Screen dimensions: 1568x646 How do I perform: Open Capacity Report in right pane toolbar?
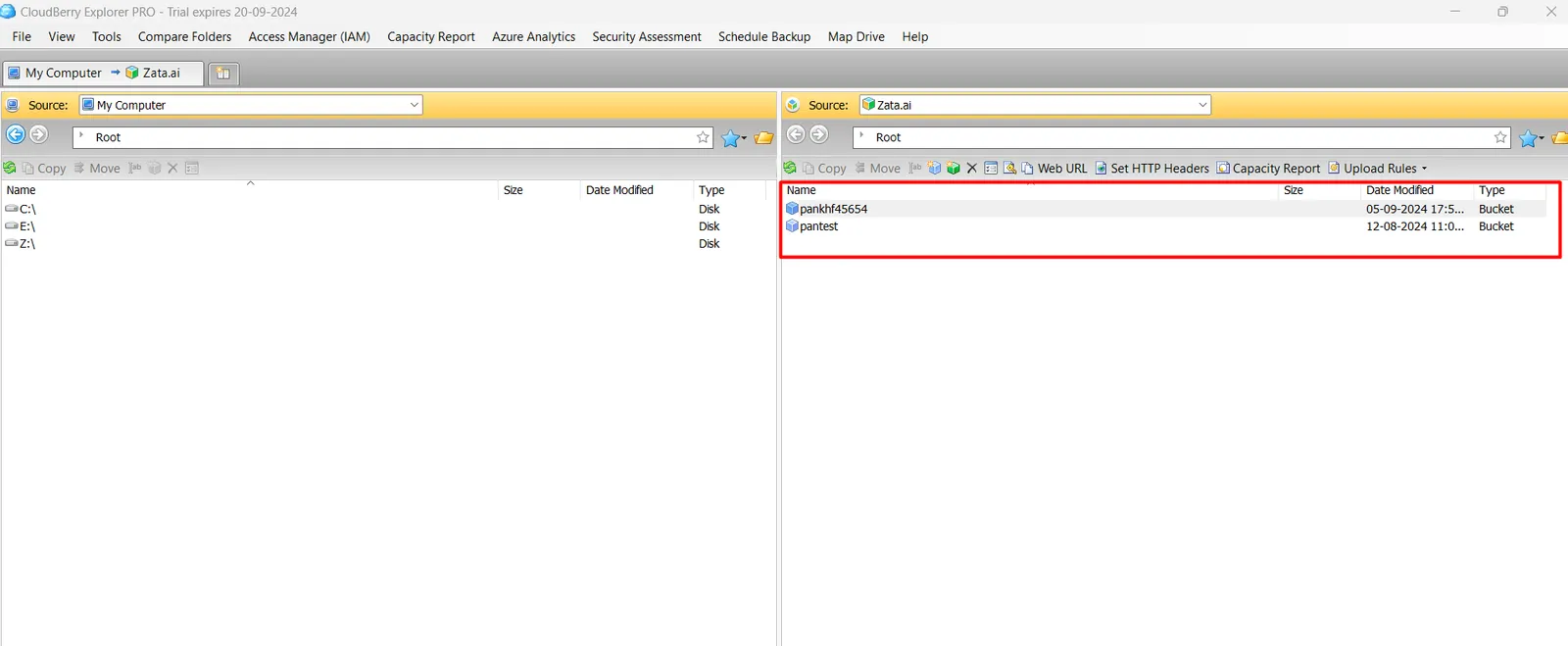(x=1269, y=169)
